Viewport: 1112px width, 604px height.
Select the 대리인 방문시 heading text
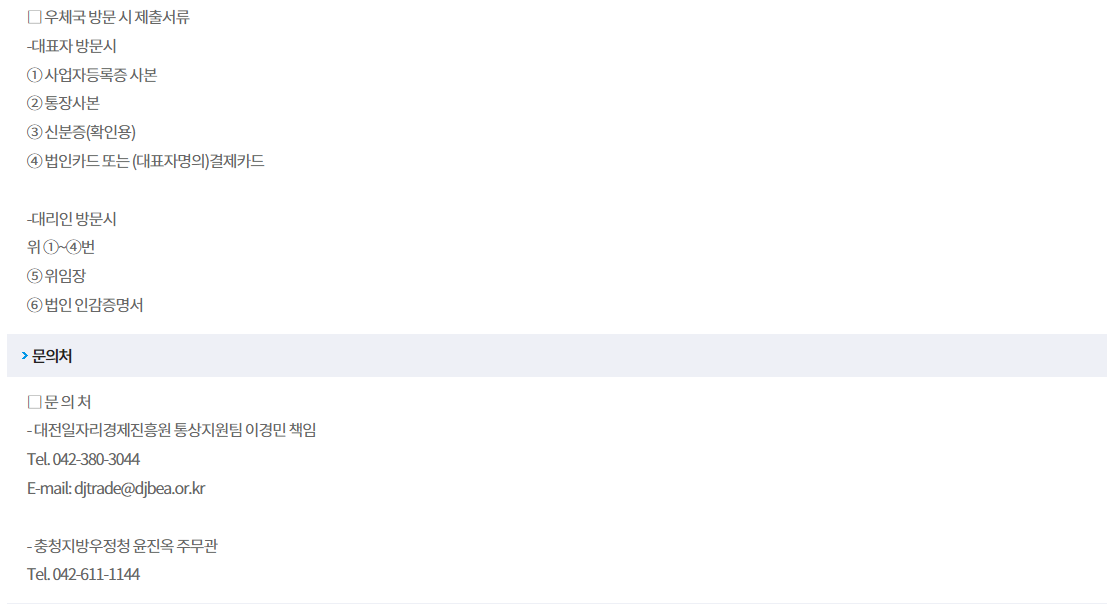(72, 219)
